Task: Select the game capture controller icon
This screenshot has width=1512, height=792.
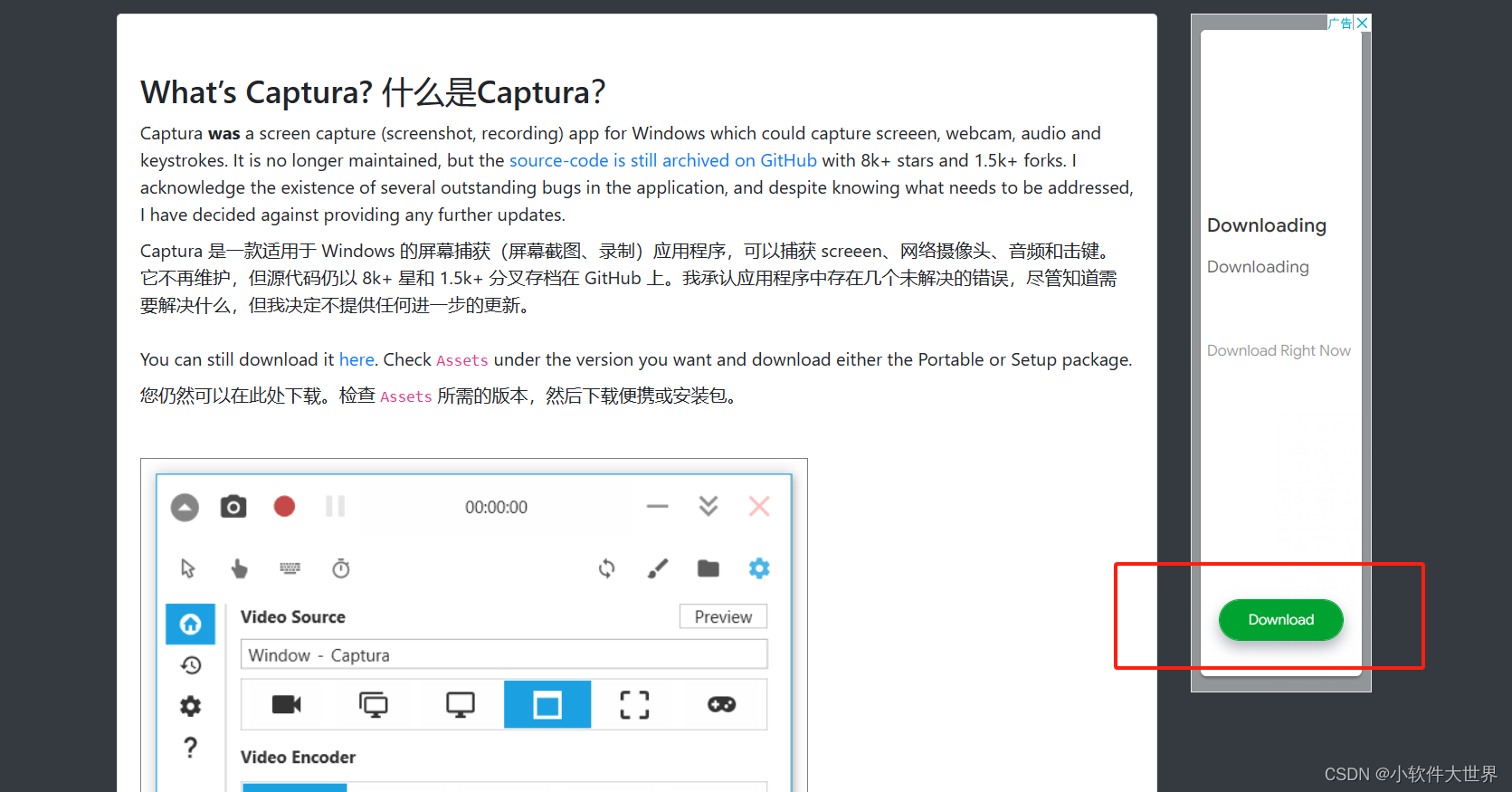Action: [721, 704]
